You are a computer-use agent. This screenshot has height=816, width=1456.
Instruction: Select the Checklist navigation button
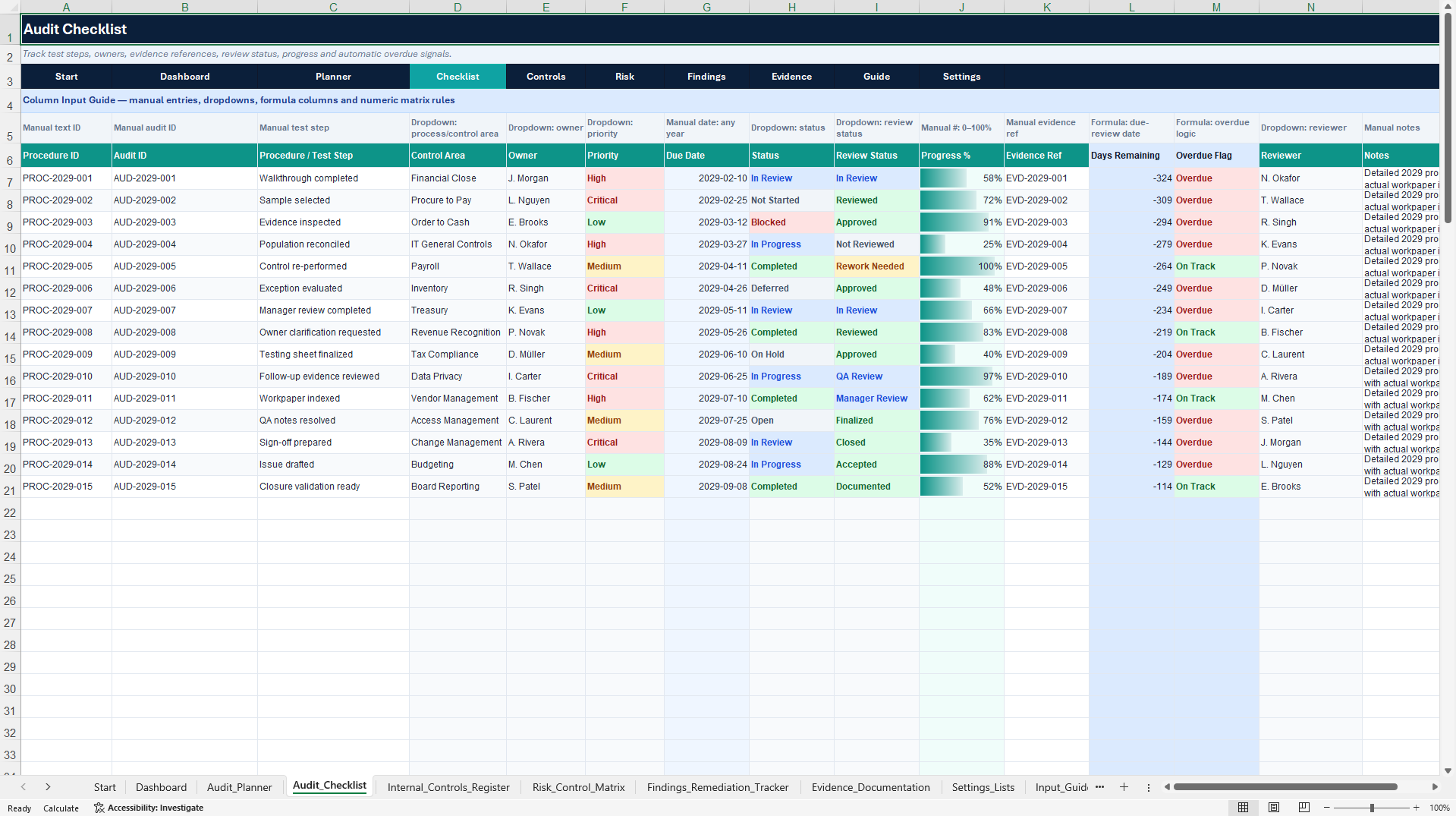tap(458, 77)
